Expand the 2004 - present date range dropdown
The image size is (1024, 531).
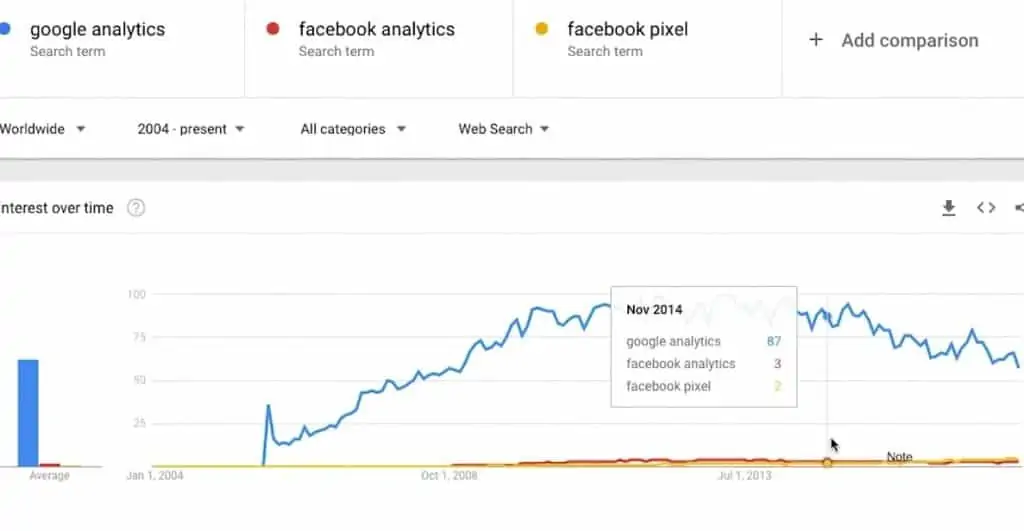click(x=191, y=129)
